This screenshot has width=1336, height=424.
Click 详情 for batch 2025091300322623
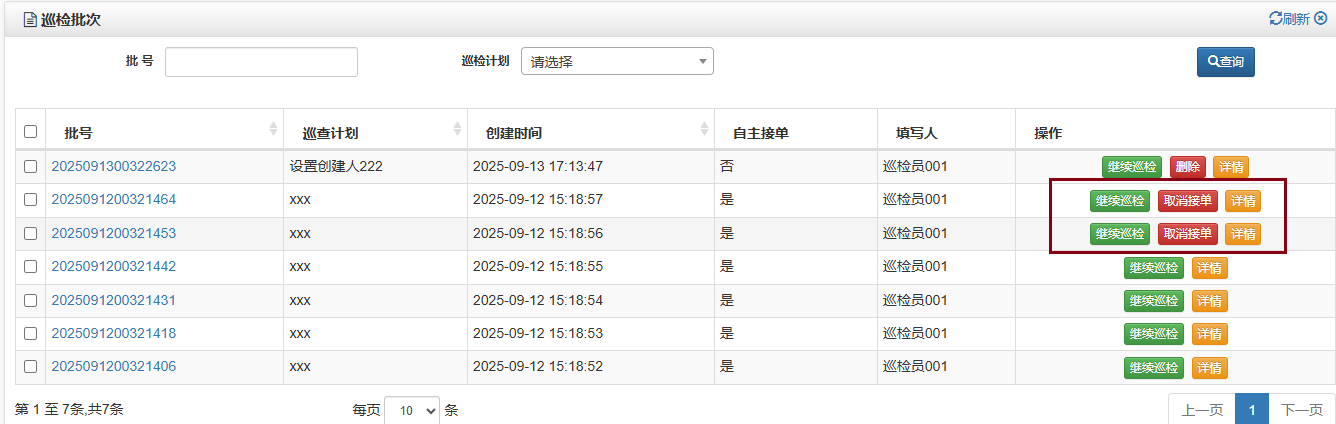[x=1231, y=167]
